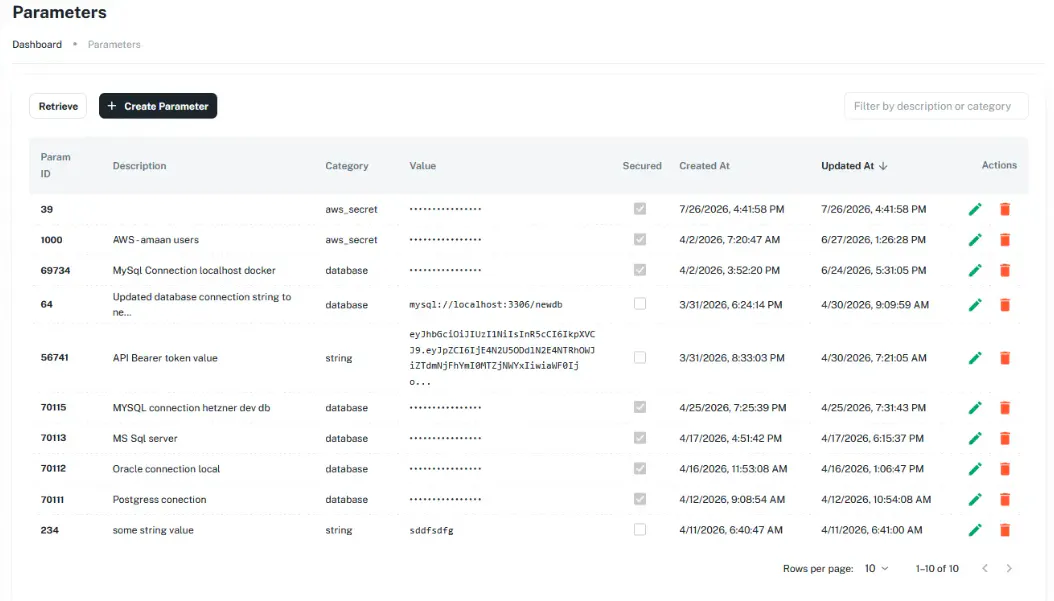Viewport: 1054px width, 601px height.
Task: Select the Parameters breadcrumb text
Action: tap(114, 44)
